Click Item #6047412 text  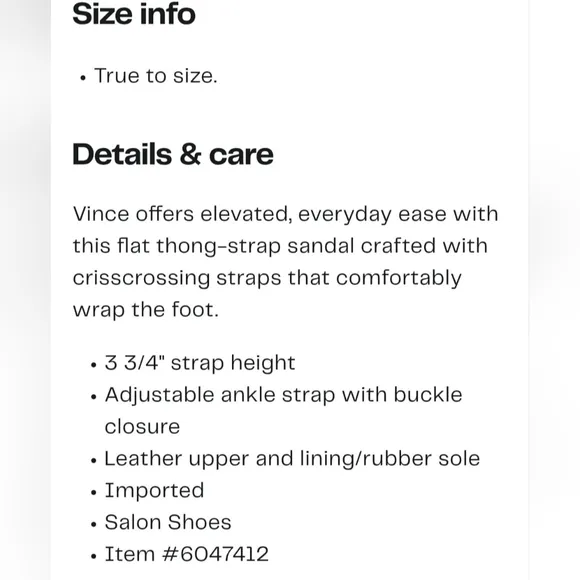[186, 554]
